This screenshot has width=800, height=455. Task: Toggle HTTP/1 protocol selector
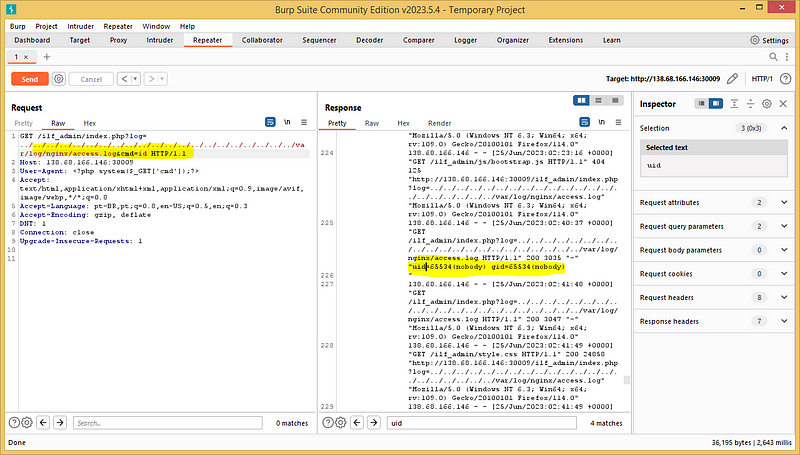pos(762,79)
